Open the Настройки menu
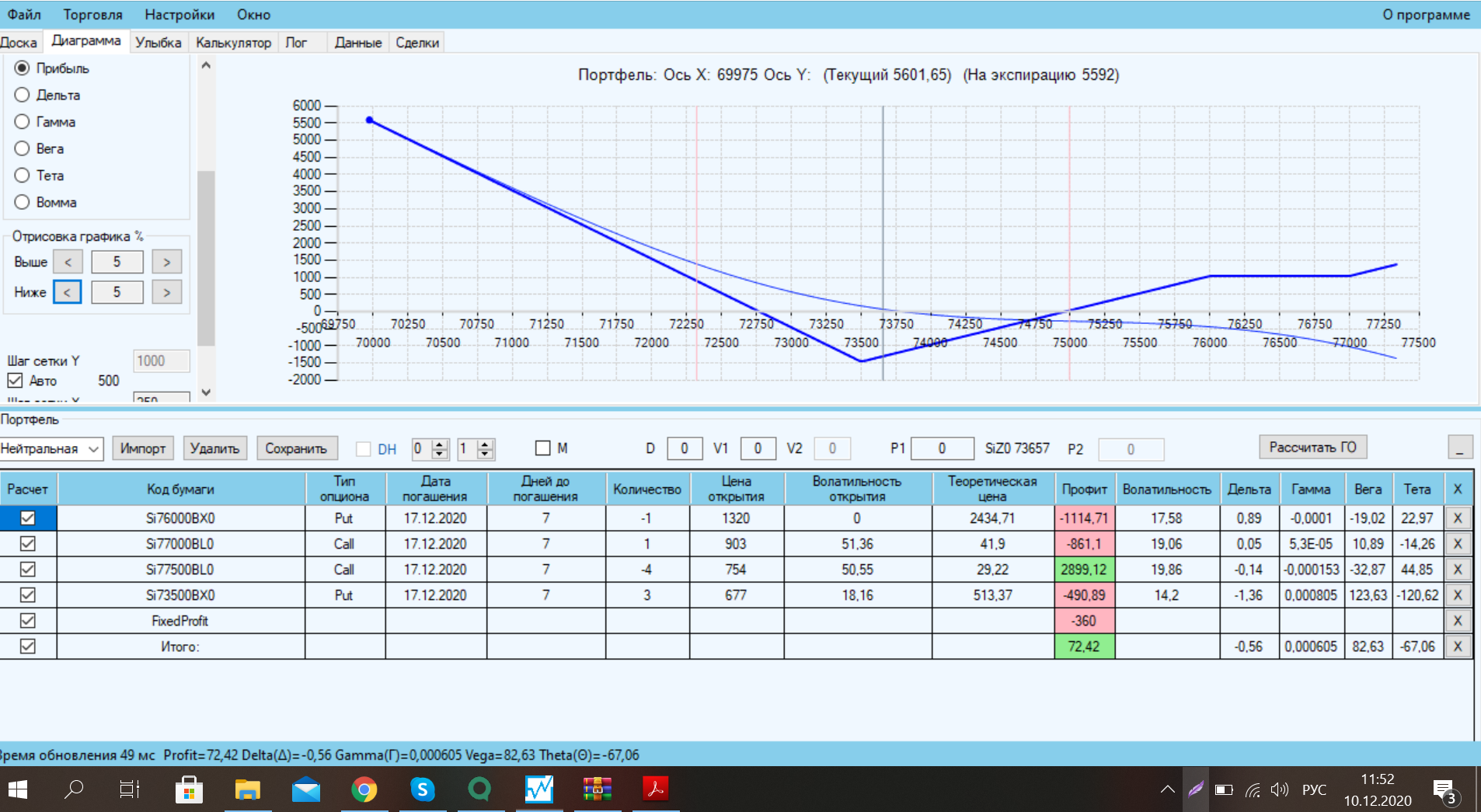Image resolution: width=1481 pixels, height=812 pixels. (179, 15)
